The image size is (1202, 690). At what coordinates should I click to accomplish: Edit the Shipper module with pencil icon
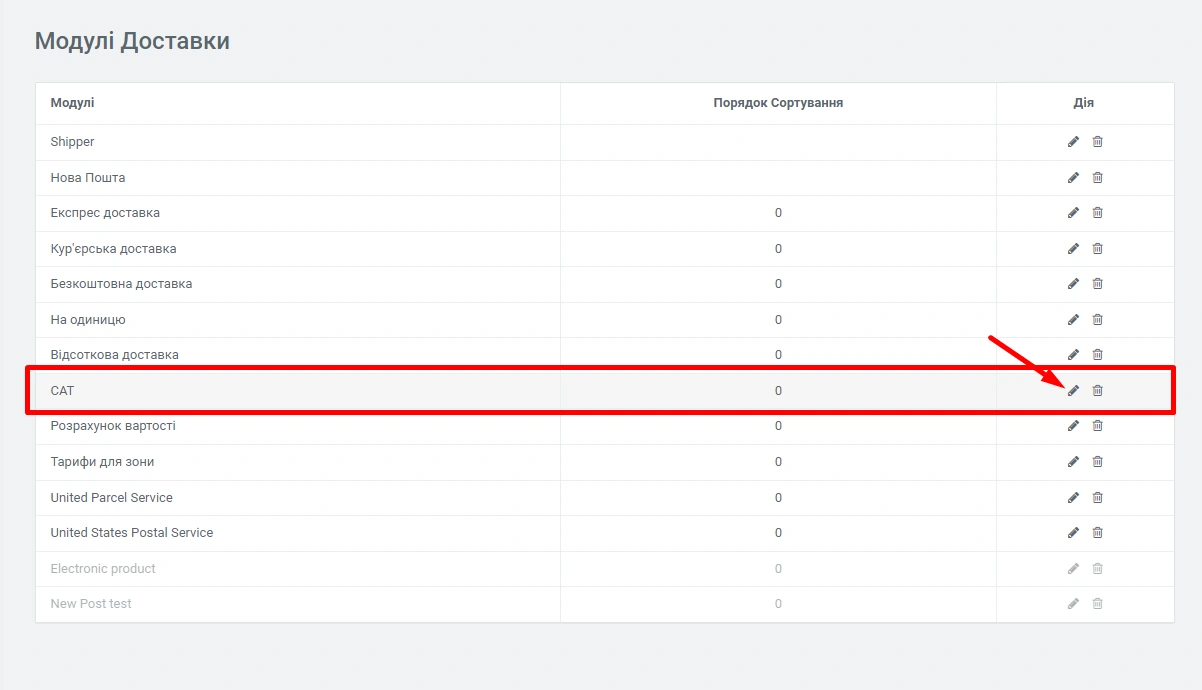[x=1073, y=142]
